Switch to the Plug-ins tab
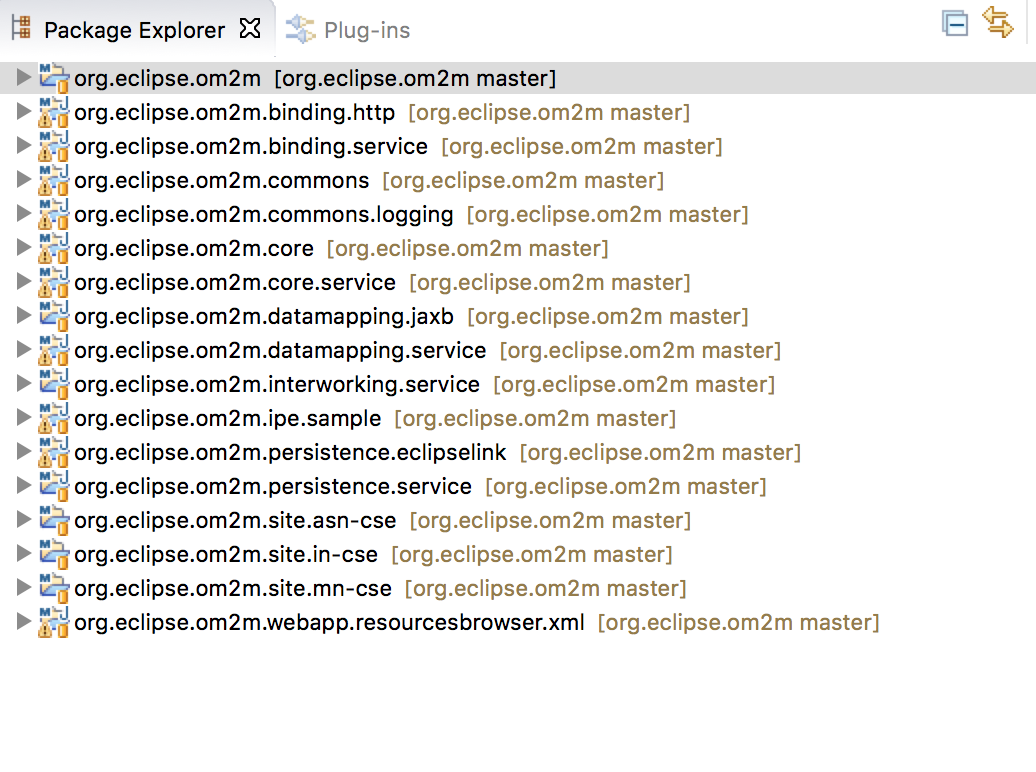Image resolution: width=1036 pixels, height=772 pixels. click(348, 30)
